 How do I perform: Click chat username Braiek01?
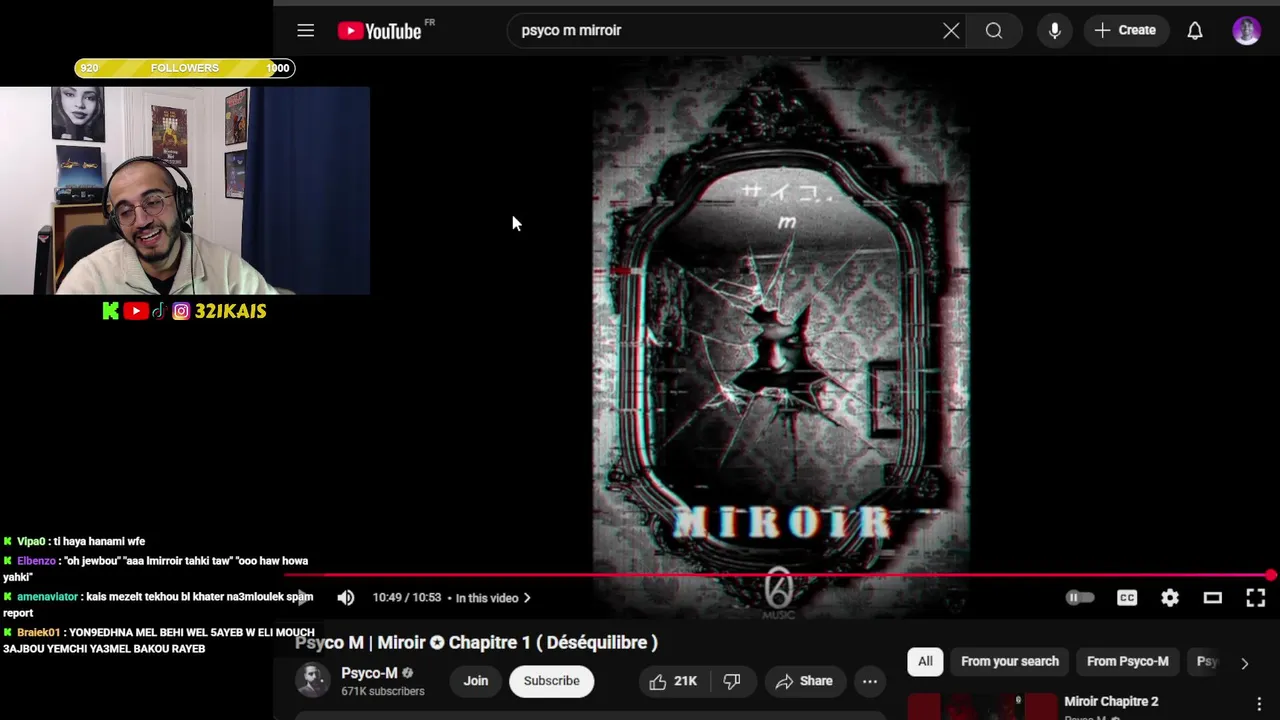pyautogui.click(x=39, y=633)
